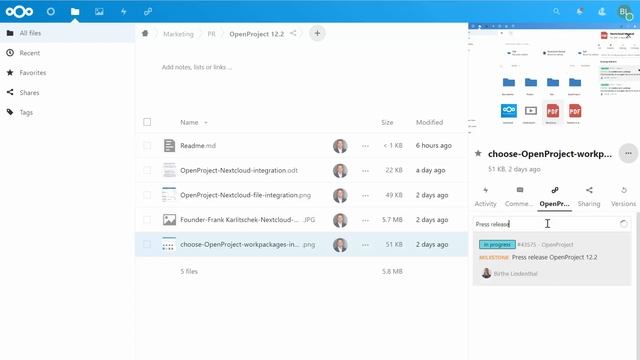Open OpenProject-Nextcloud-file-integration.png file
Screen dimensions: 640x360
(245, 195)
